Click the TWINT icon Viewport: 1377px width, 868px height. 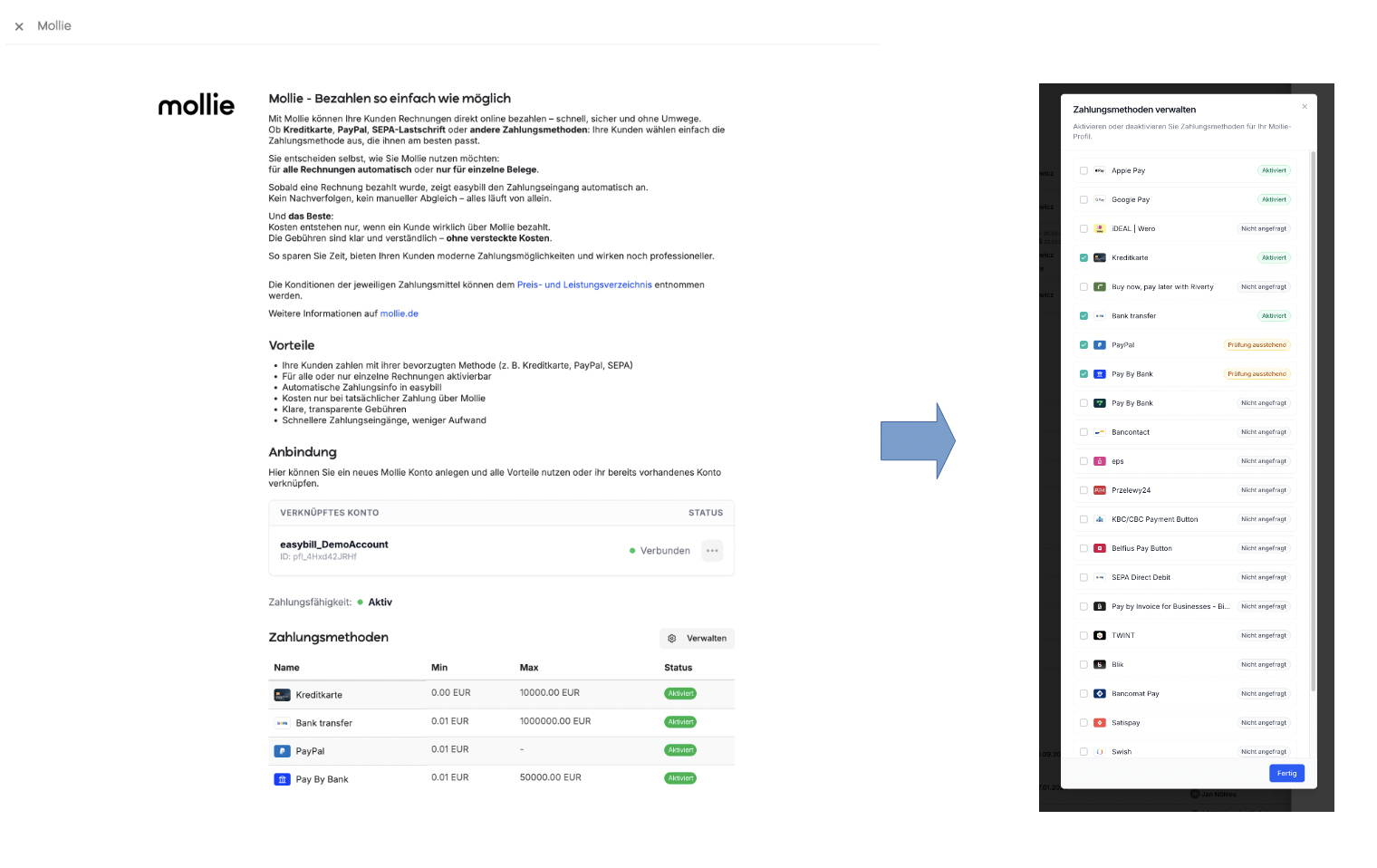click(x=1099, y=635)
